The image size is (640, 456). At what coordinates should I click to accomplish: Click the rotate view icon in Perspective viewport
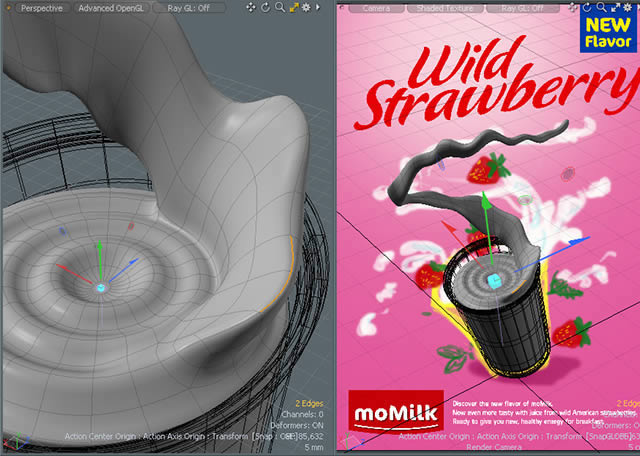click(265, 7)
